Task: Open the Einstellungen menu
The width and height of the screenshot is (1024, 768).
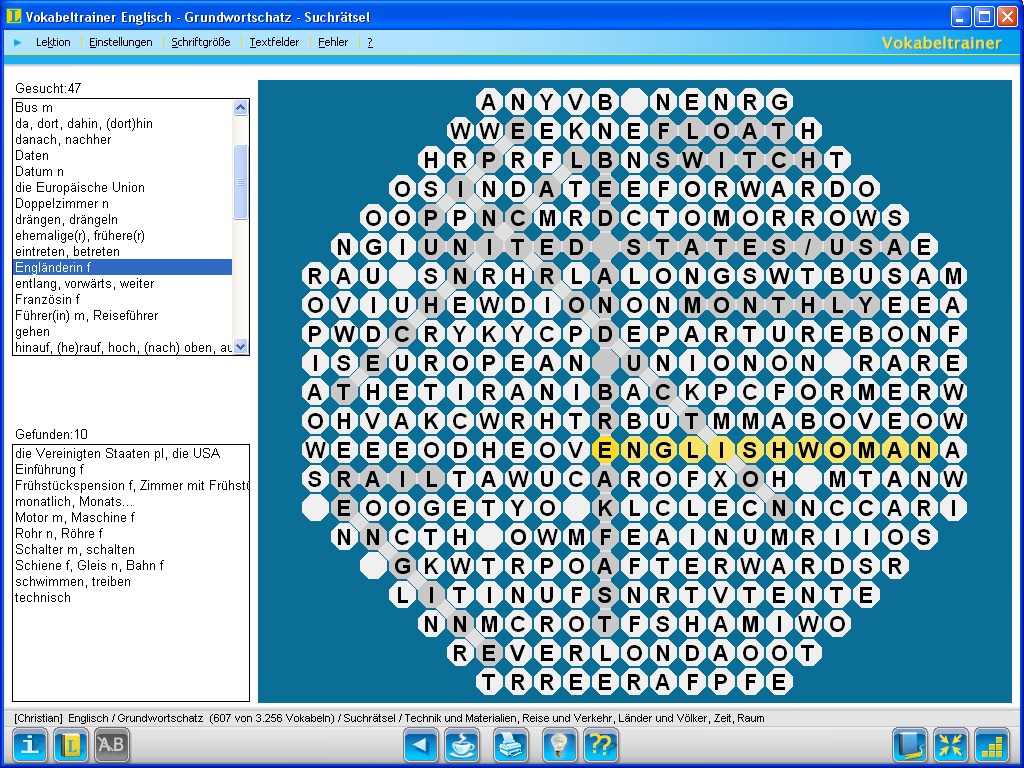Action: point(121,42)
